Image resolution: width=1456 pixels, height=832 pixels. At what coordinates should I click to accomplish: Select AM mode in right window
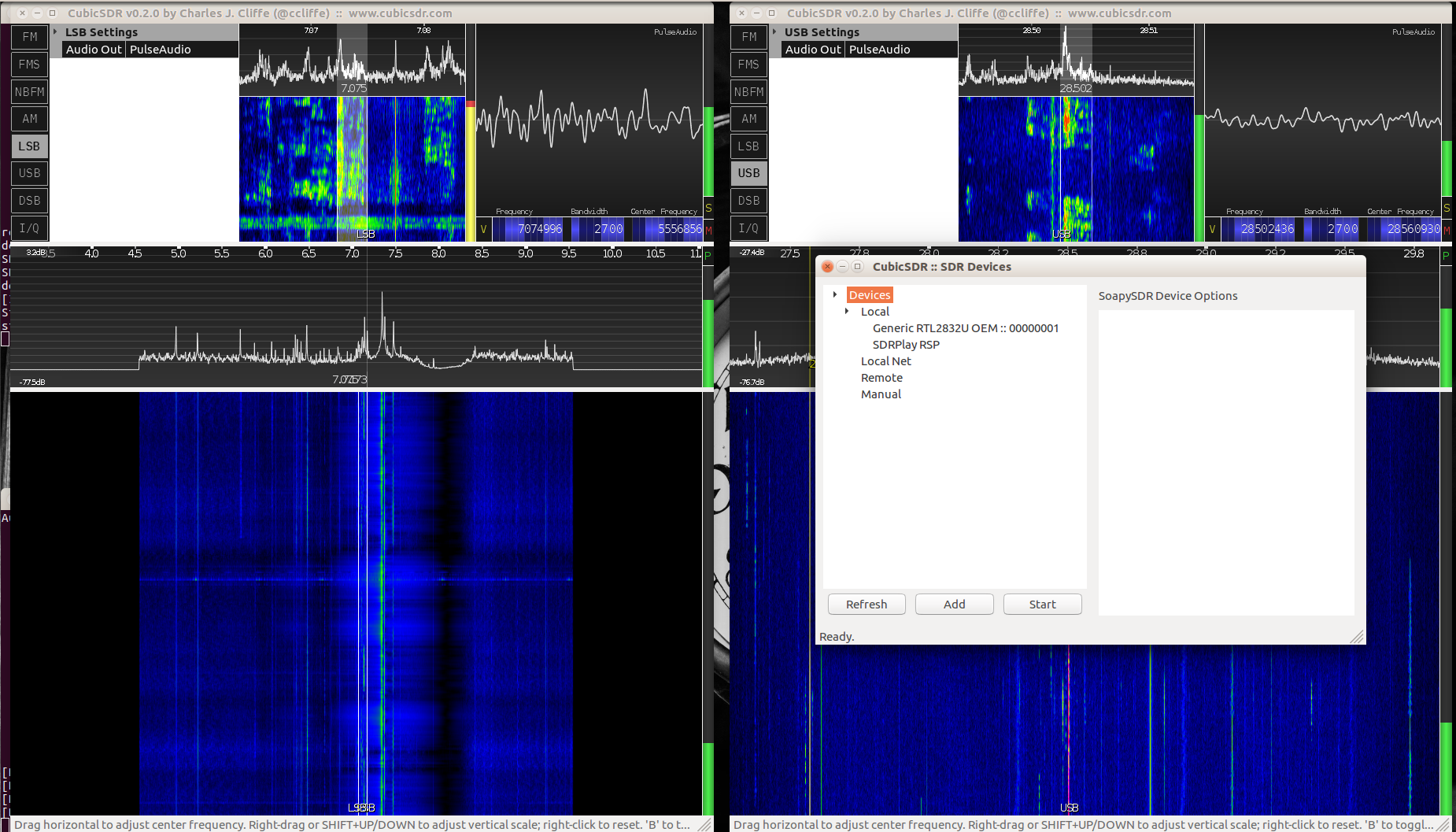click(749, 119)
